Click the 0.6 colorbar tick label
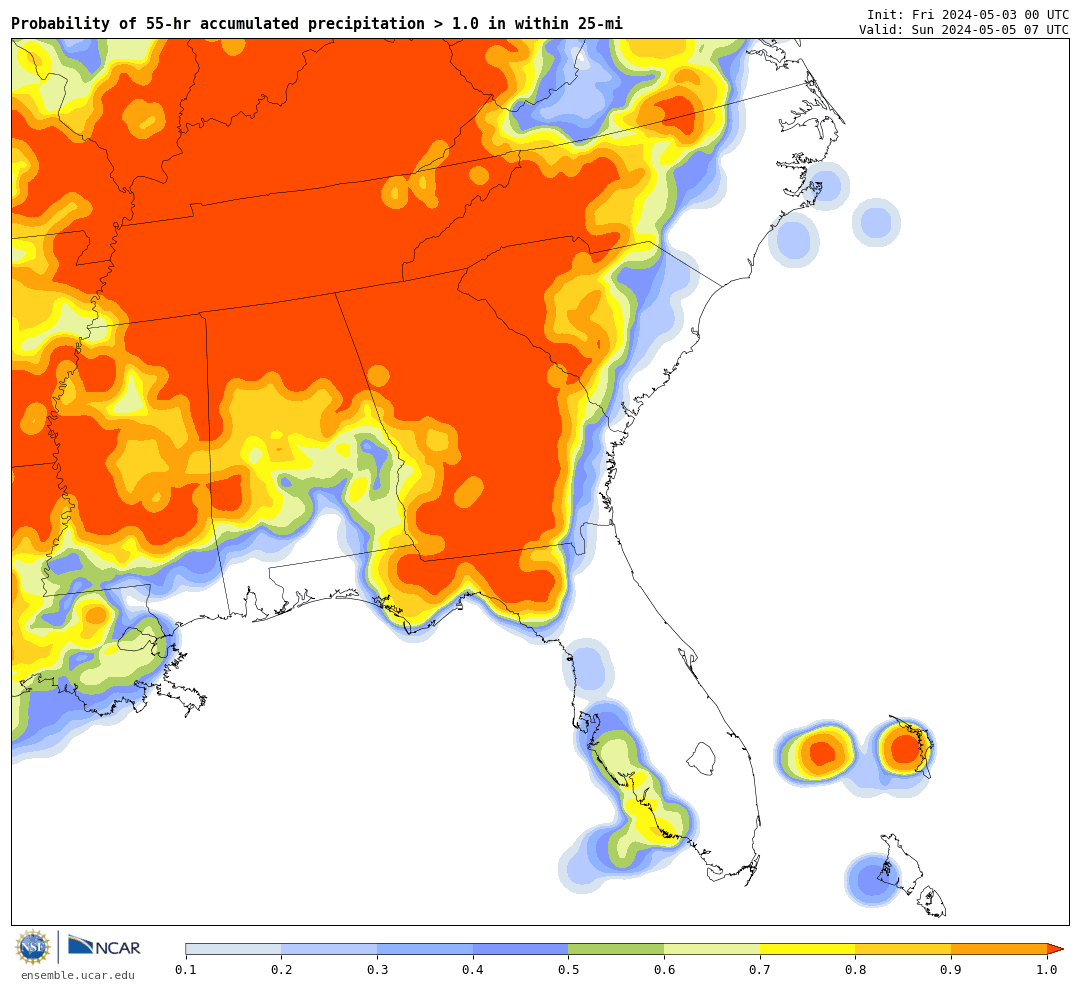 coord(665,970)
